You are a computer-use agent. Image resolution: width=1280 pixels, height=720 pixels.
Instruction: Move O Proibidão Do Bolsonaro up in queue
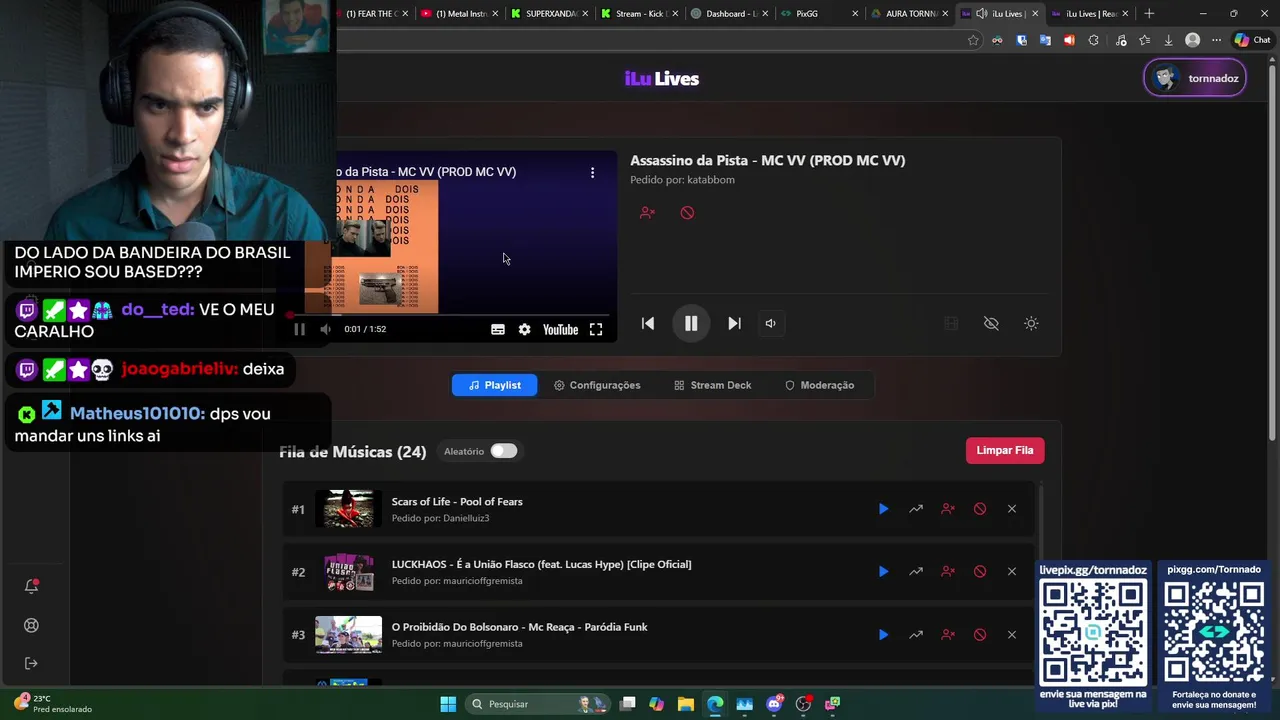coord(915,635)
